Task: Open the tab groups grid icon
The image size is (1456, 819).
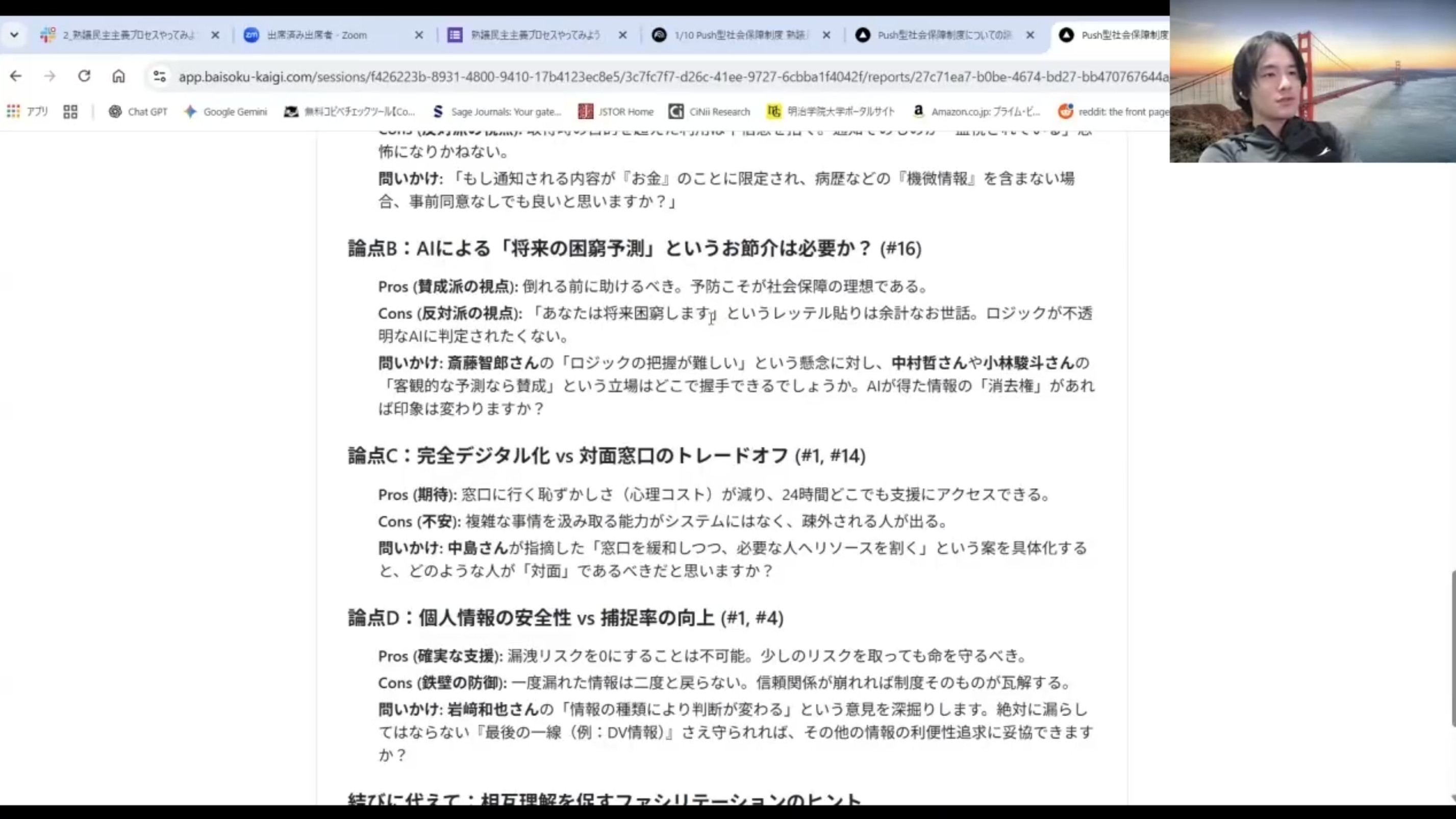Action: [x=70, y=112]
